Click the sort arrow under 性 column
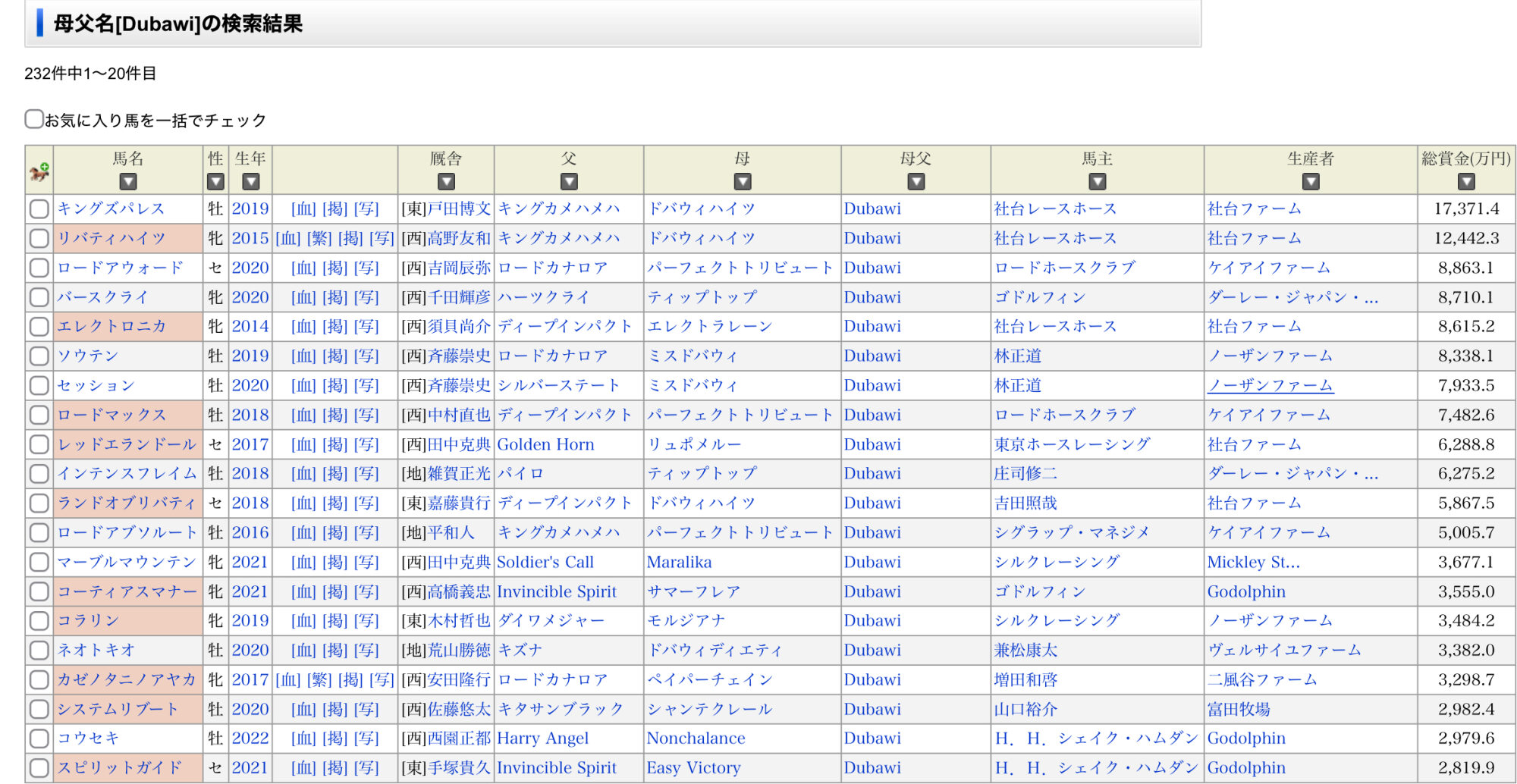This screenshot has height=784, width=1517. pyautogui.click(x=216, y=182)
